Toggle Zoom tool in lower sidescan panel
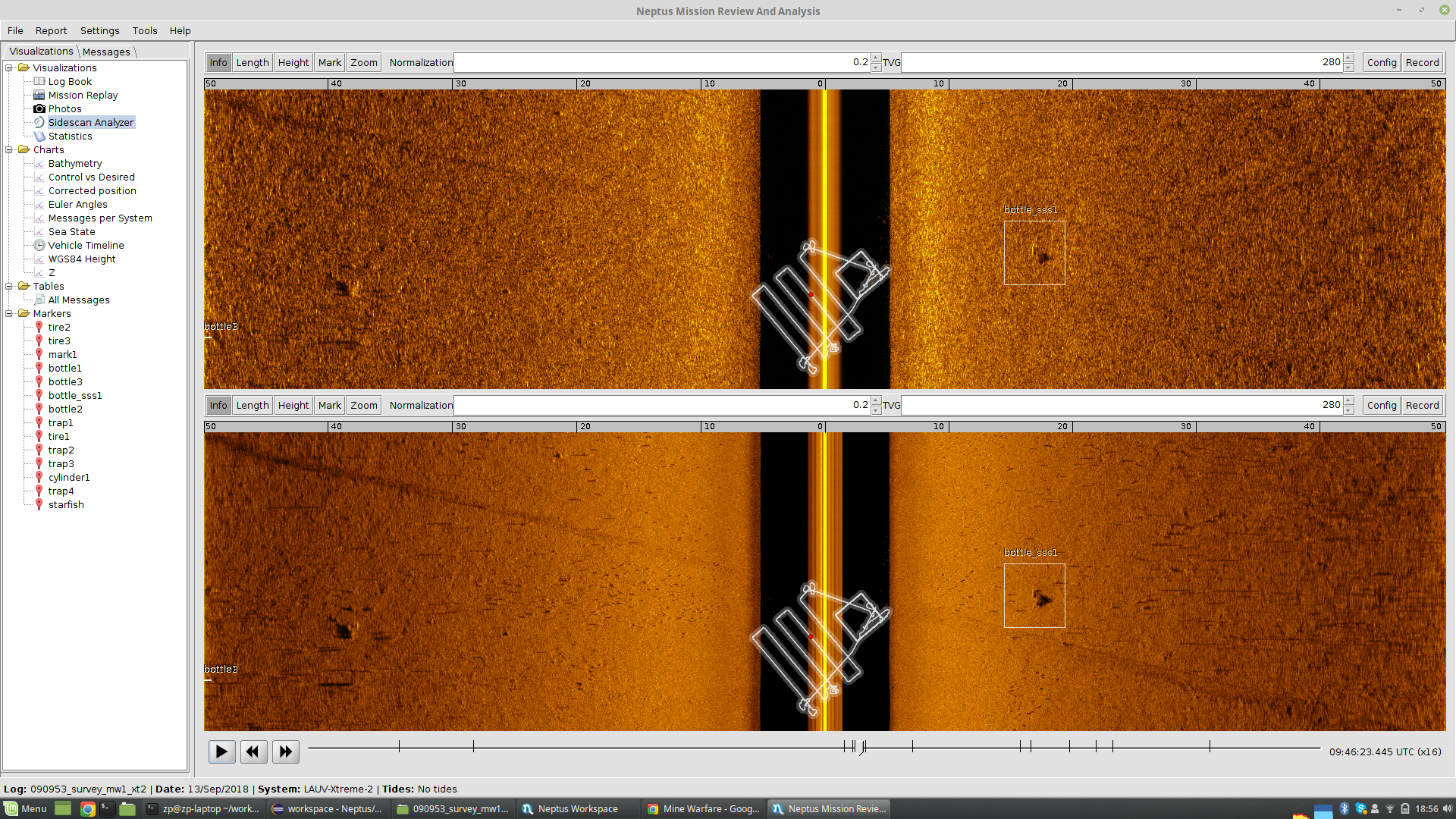Viewport: 1456px width, 819px height. [364, 405]
